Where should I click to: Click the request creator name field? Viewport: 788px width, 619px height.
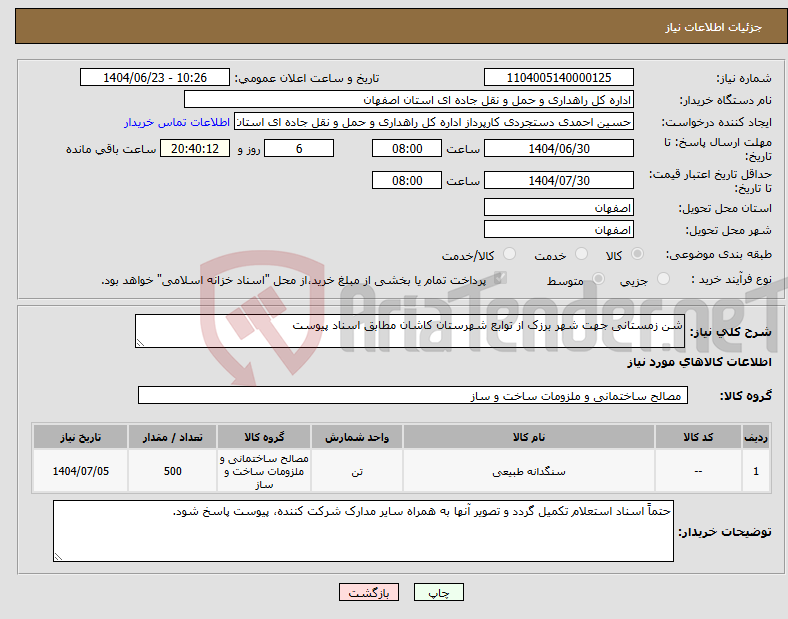tap(434, 122)
